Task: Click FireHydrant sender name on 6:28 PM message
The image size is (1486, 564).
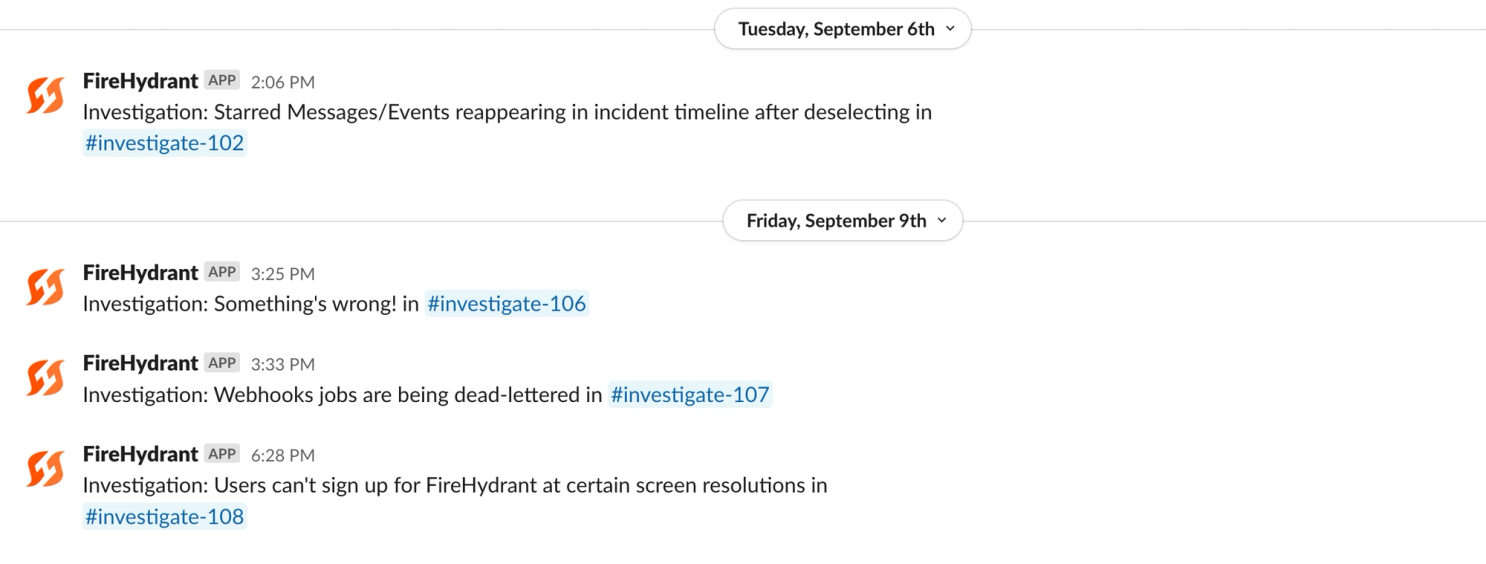Action: click(140, 454)
